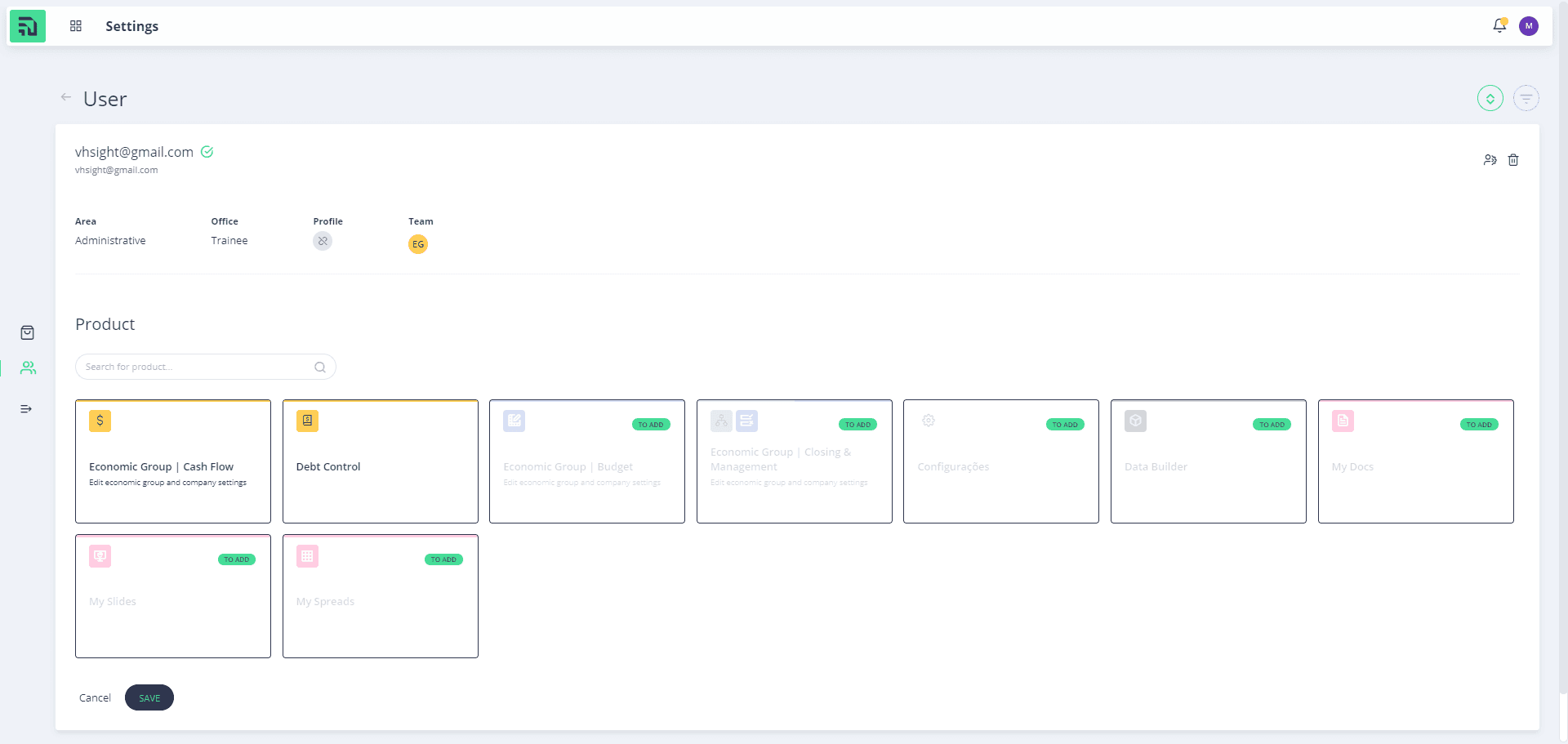Toggle TO ADD on My Slides card
This screenshot has height=744, width=1568.
click(237, 559)
